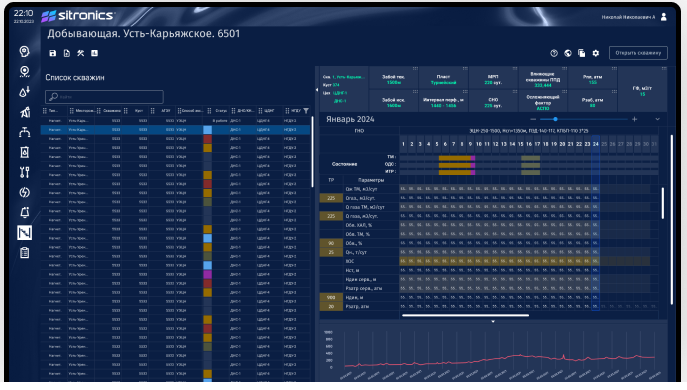Select day 15 in the calendar header

click(521, 144)
